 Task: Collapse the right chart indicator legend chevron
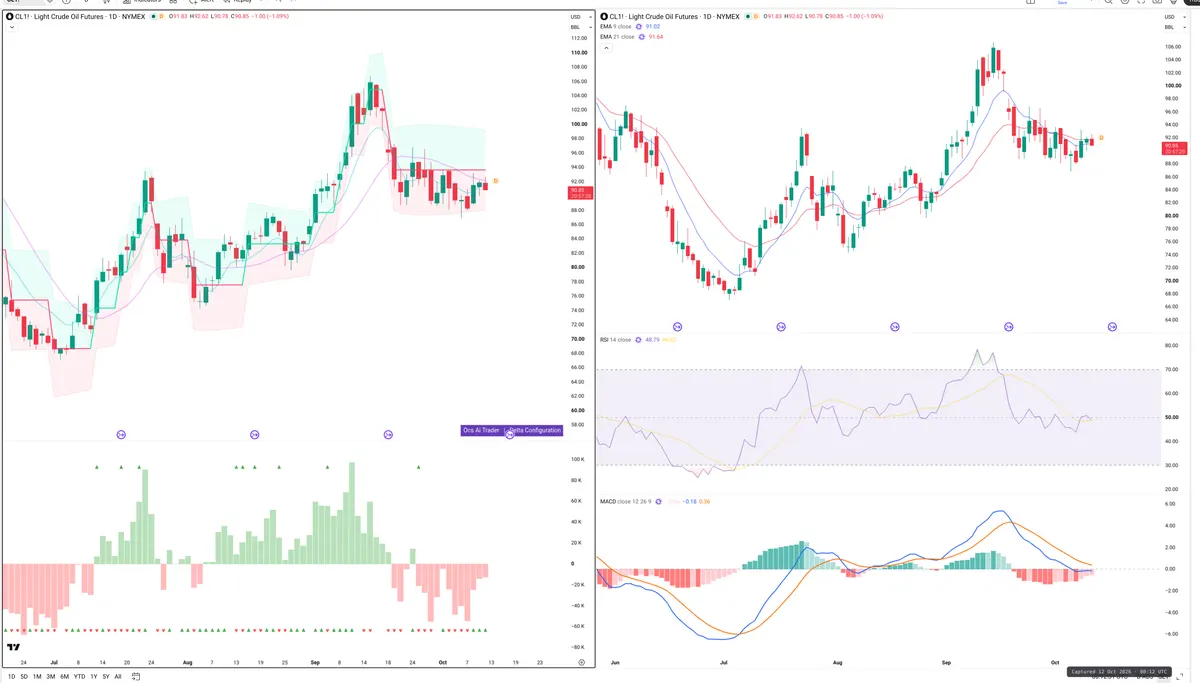[x=604, y=49]
